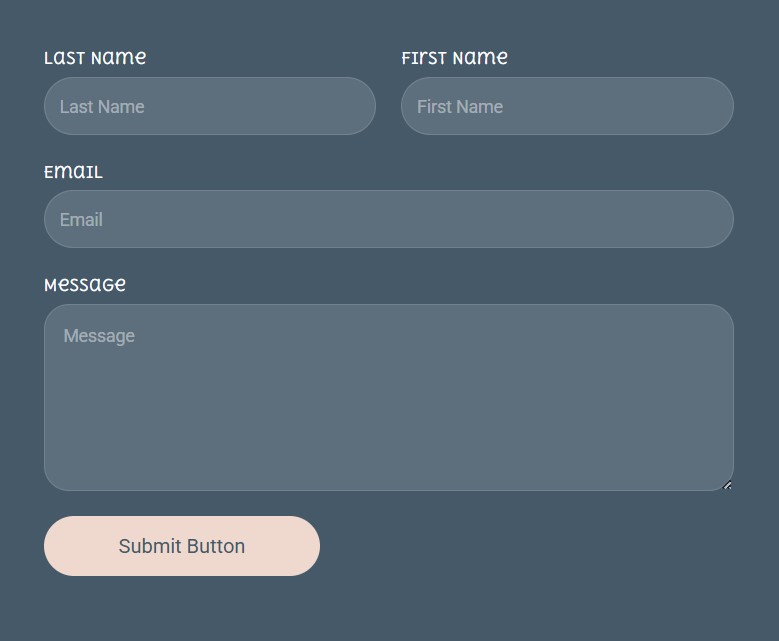Screen dimensions: 779x641
Task: Click the "Message" label above the textarea
Action: 85,285
